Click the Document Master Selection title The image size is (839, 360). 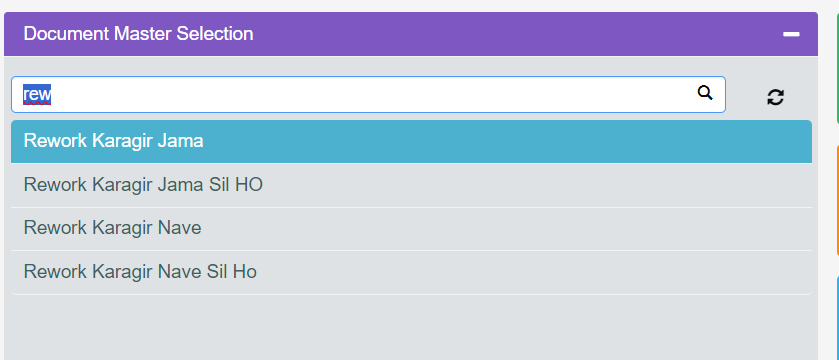(x=138, y=34)
